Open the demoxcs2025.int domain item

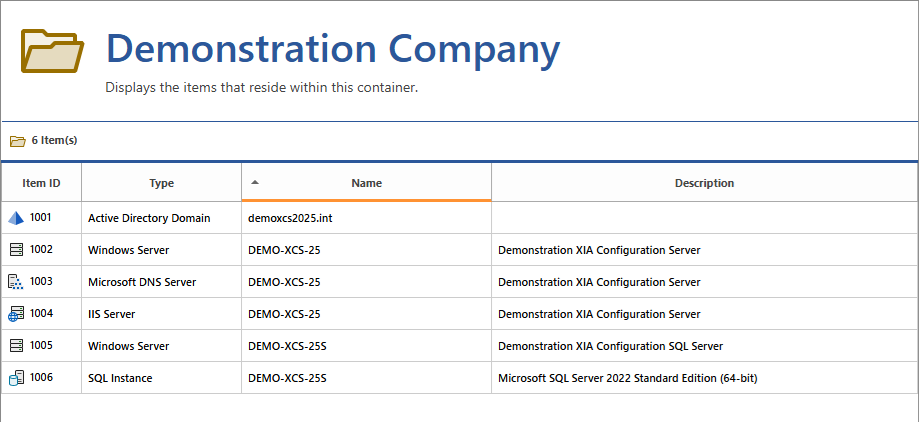tap(289, 218)
